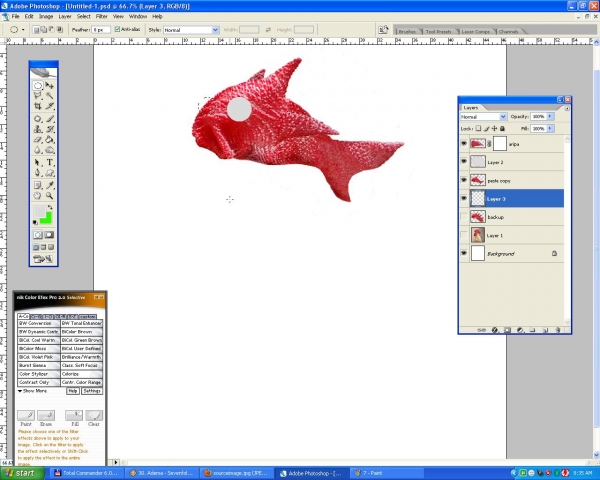Open the tool preset picker arrow

click(x=23, y=29)
